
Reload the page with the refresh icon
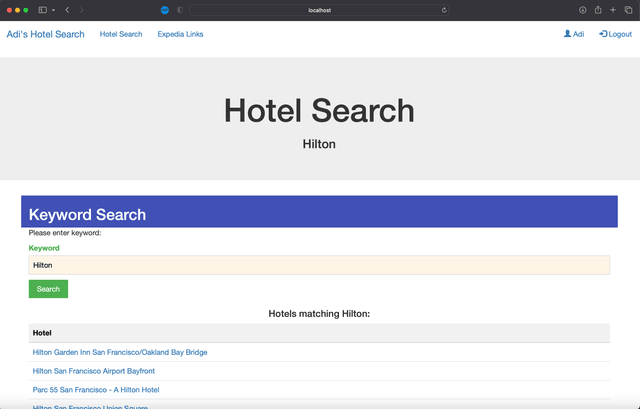[444, 10]
